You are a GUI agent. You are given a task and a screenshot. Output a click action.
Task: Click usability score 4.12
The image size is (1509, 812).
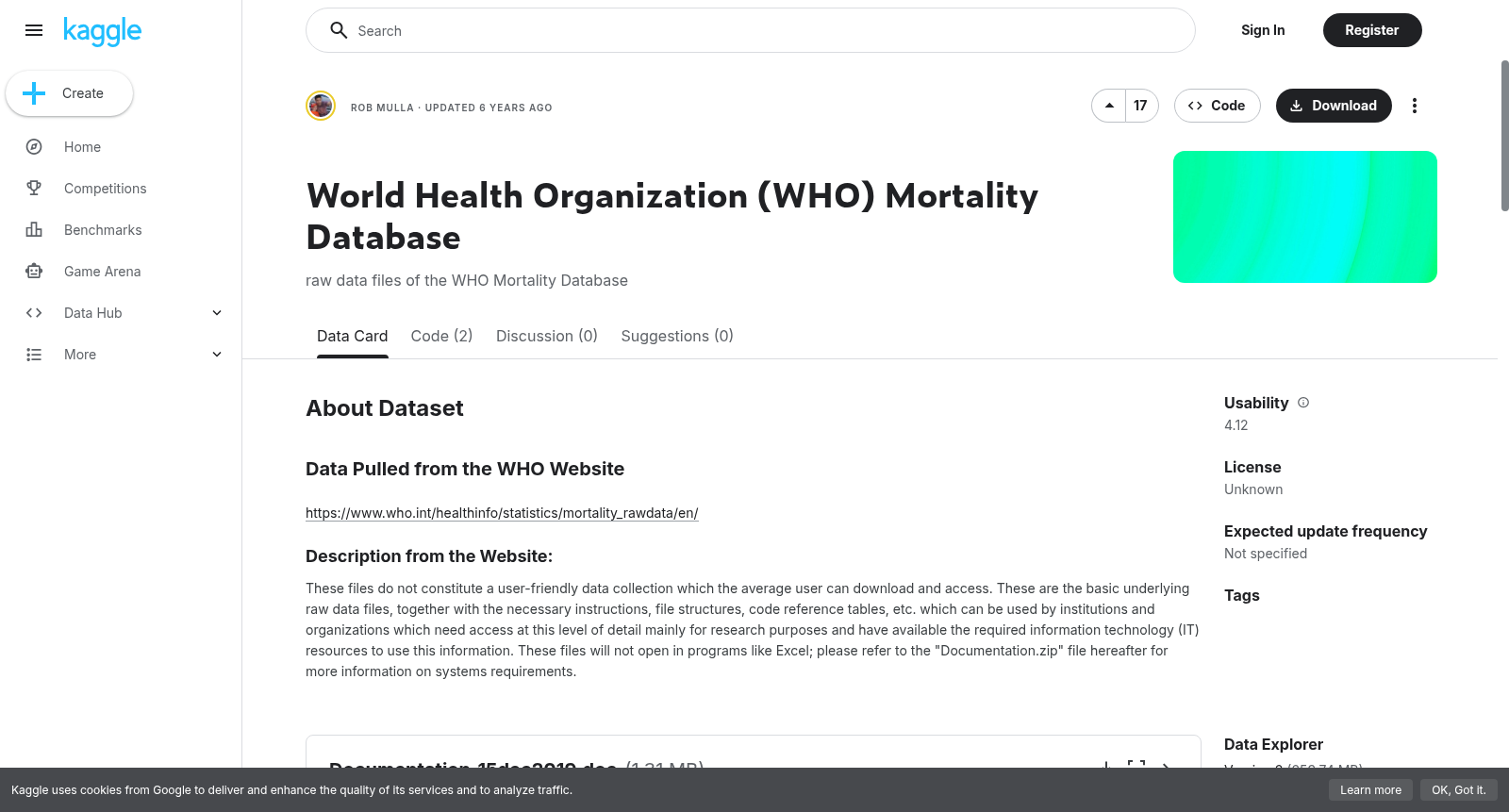1236,425
